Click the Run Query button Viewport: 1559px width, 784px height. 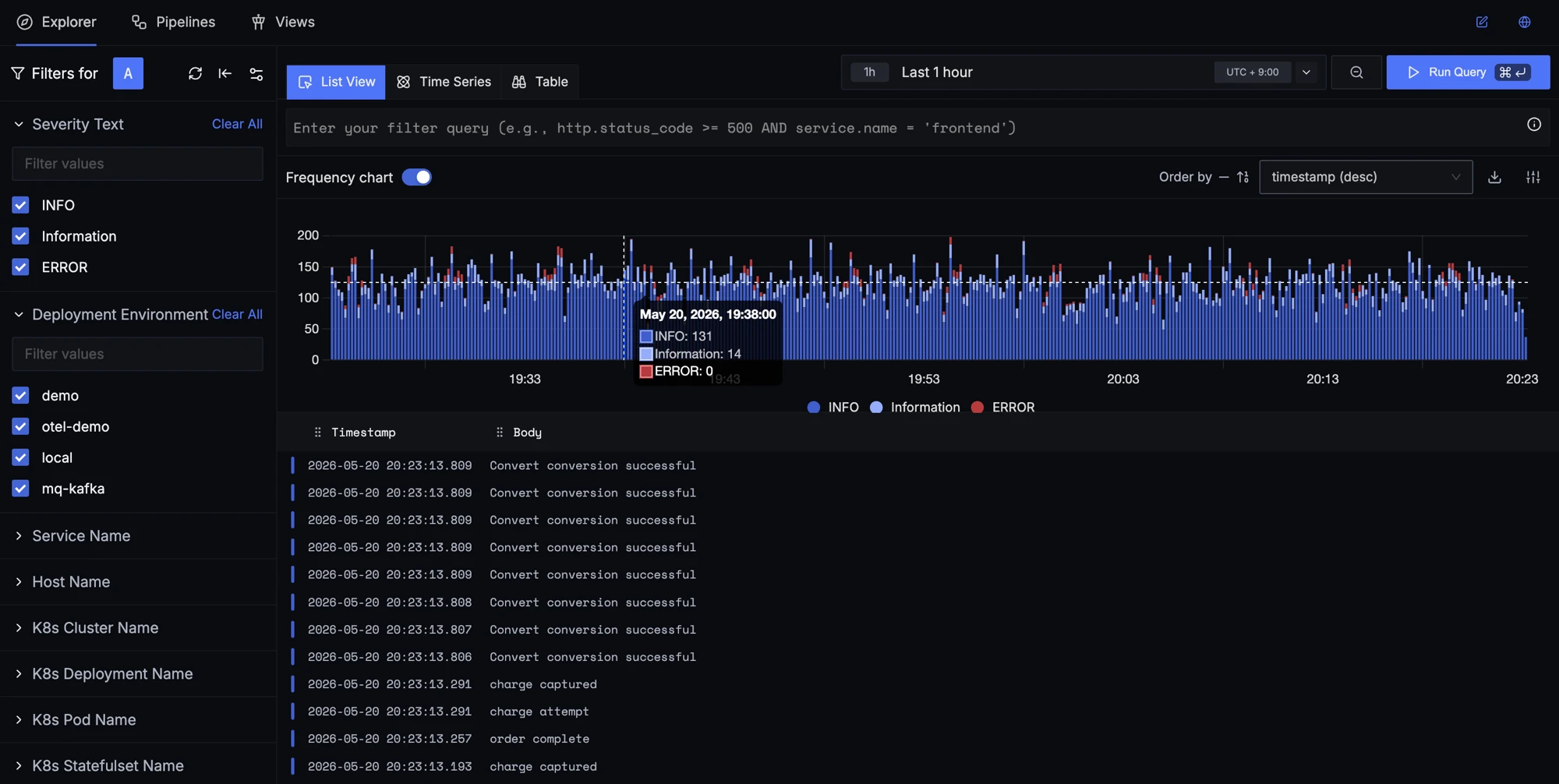[x=1468, y=72]
